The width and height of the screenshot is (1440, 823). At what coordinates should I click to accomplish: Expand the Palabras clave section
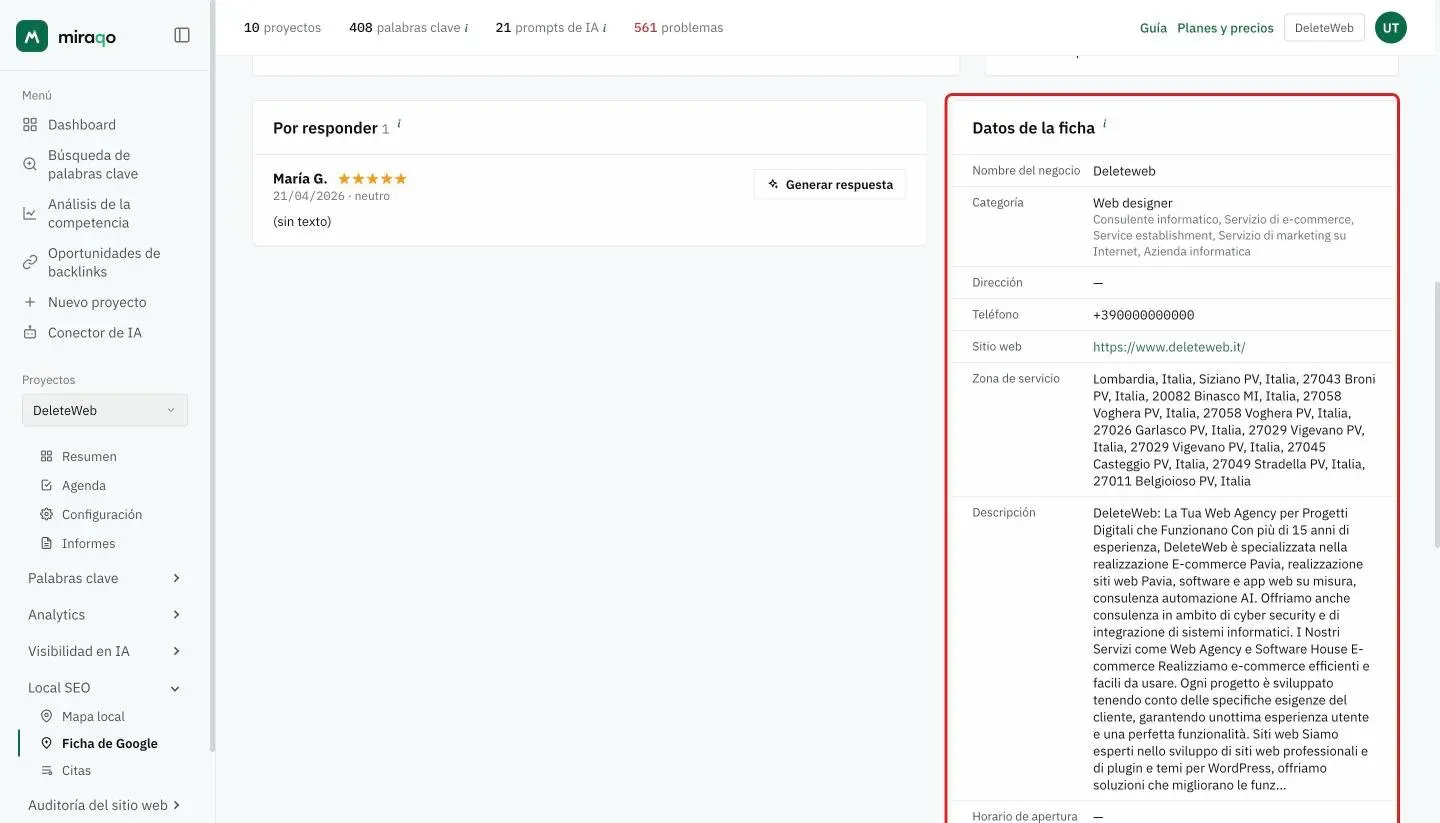coord(104,578)
